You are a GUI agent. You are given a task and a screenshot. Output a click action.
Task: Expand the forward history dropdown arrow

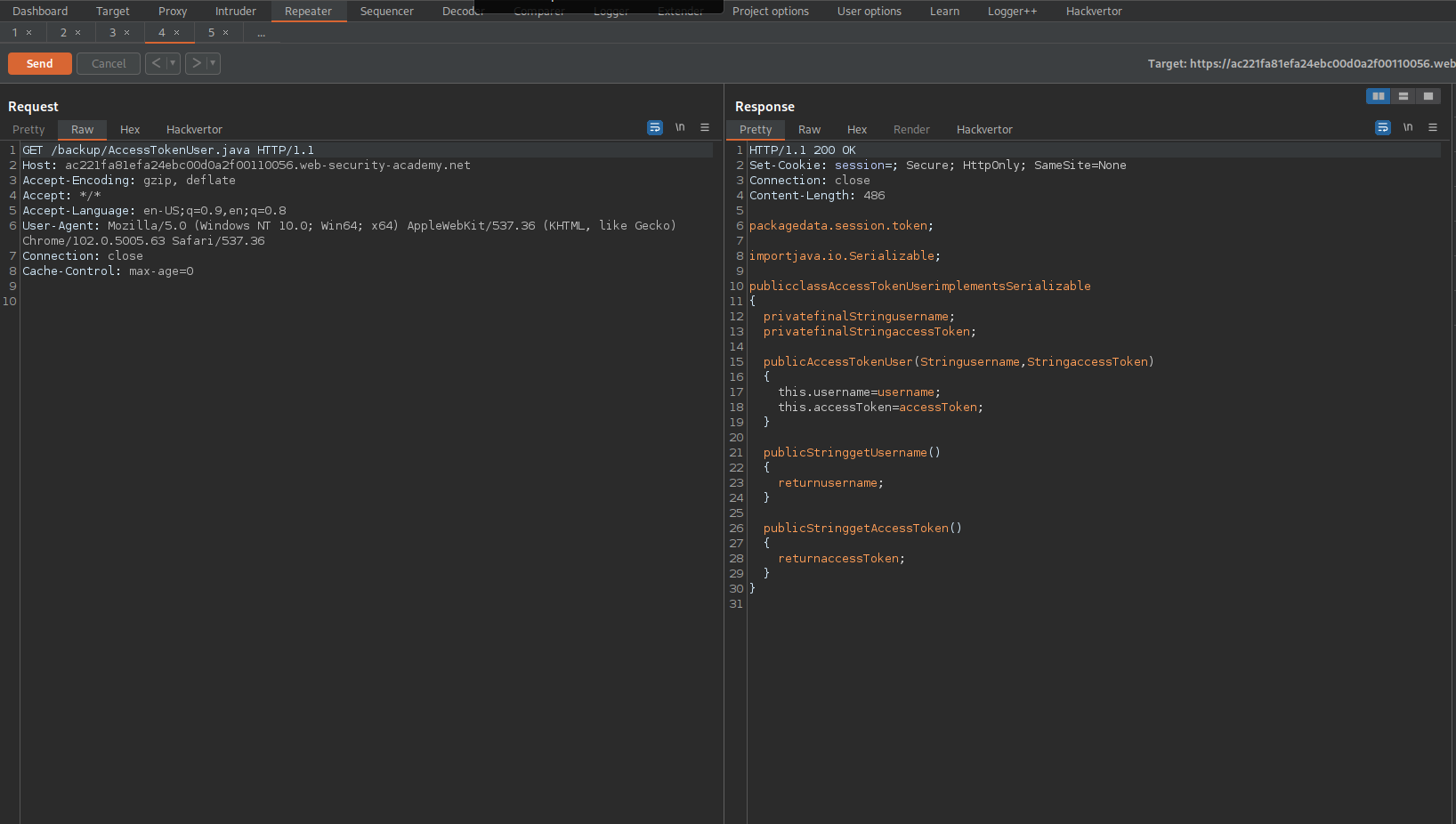point(213,63)
